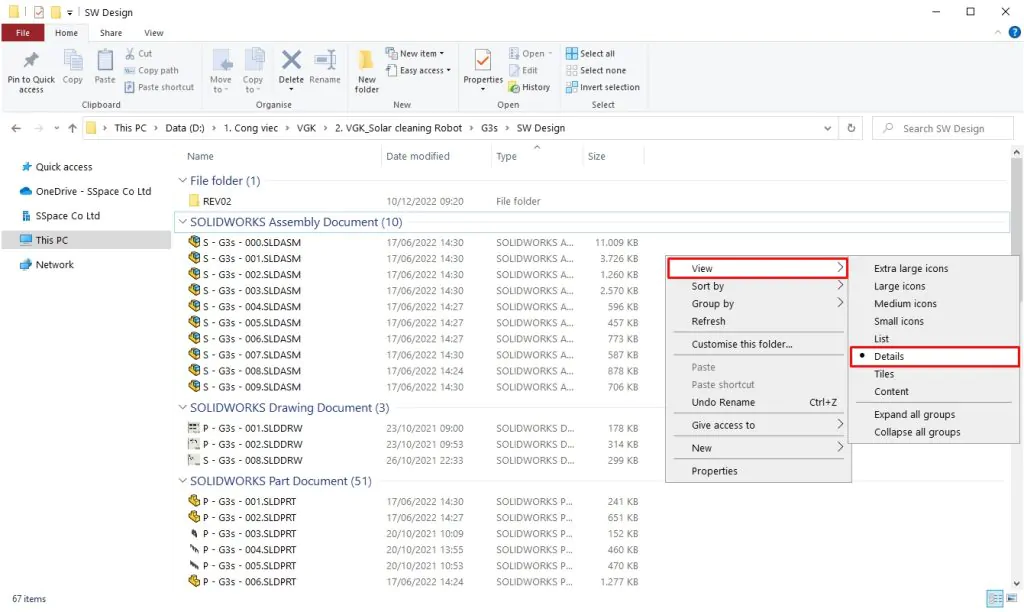The image size is (1024, 612).
Task: Open the New item dropdown
Action: pyautogui.click(x=415, y=54)
